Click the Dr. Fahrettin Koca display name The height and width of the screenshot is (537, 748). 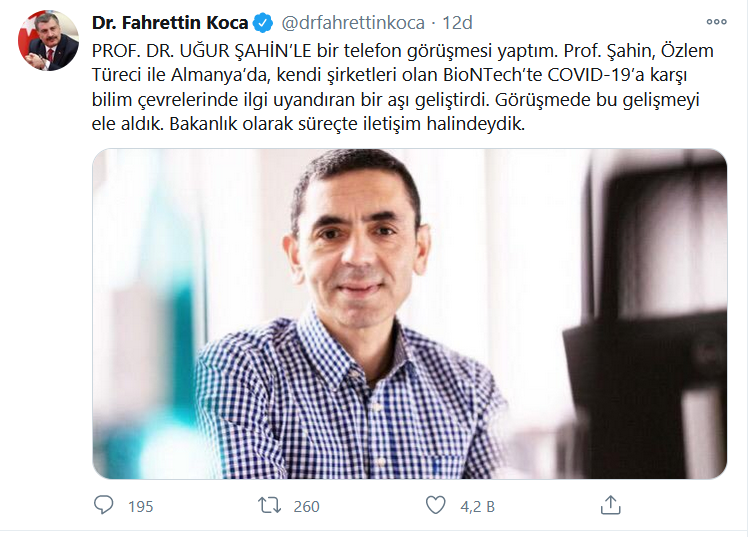170,23
